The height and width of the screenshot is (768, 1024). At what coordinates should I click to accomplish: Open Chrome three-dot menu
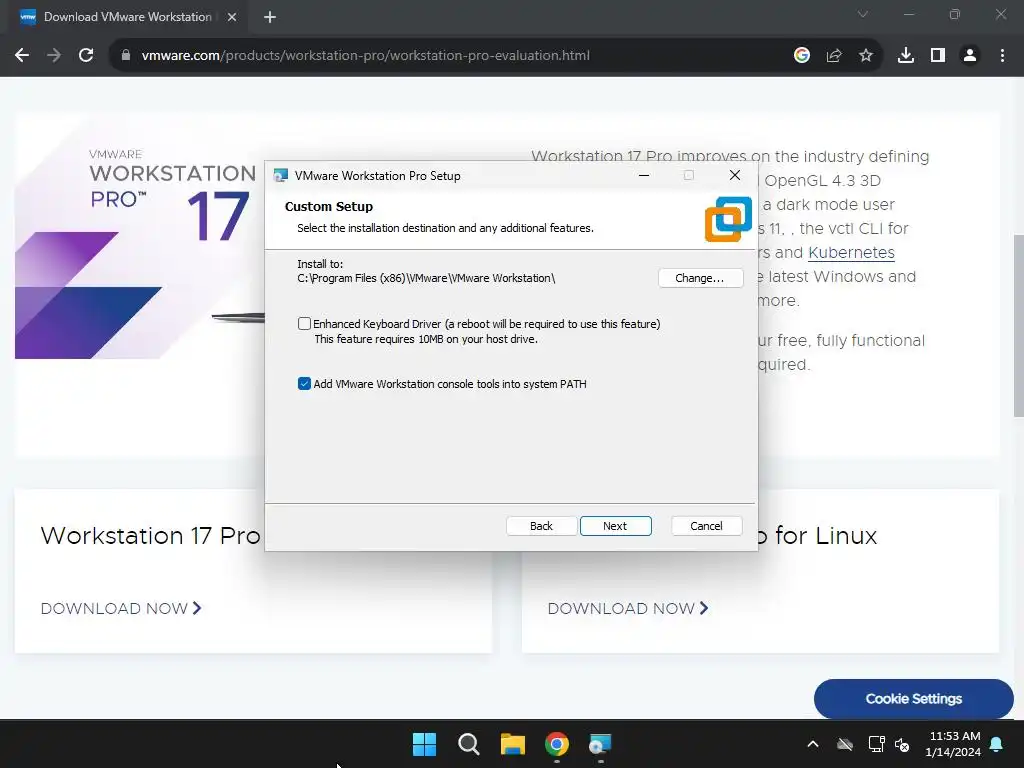point(1002,56)
